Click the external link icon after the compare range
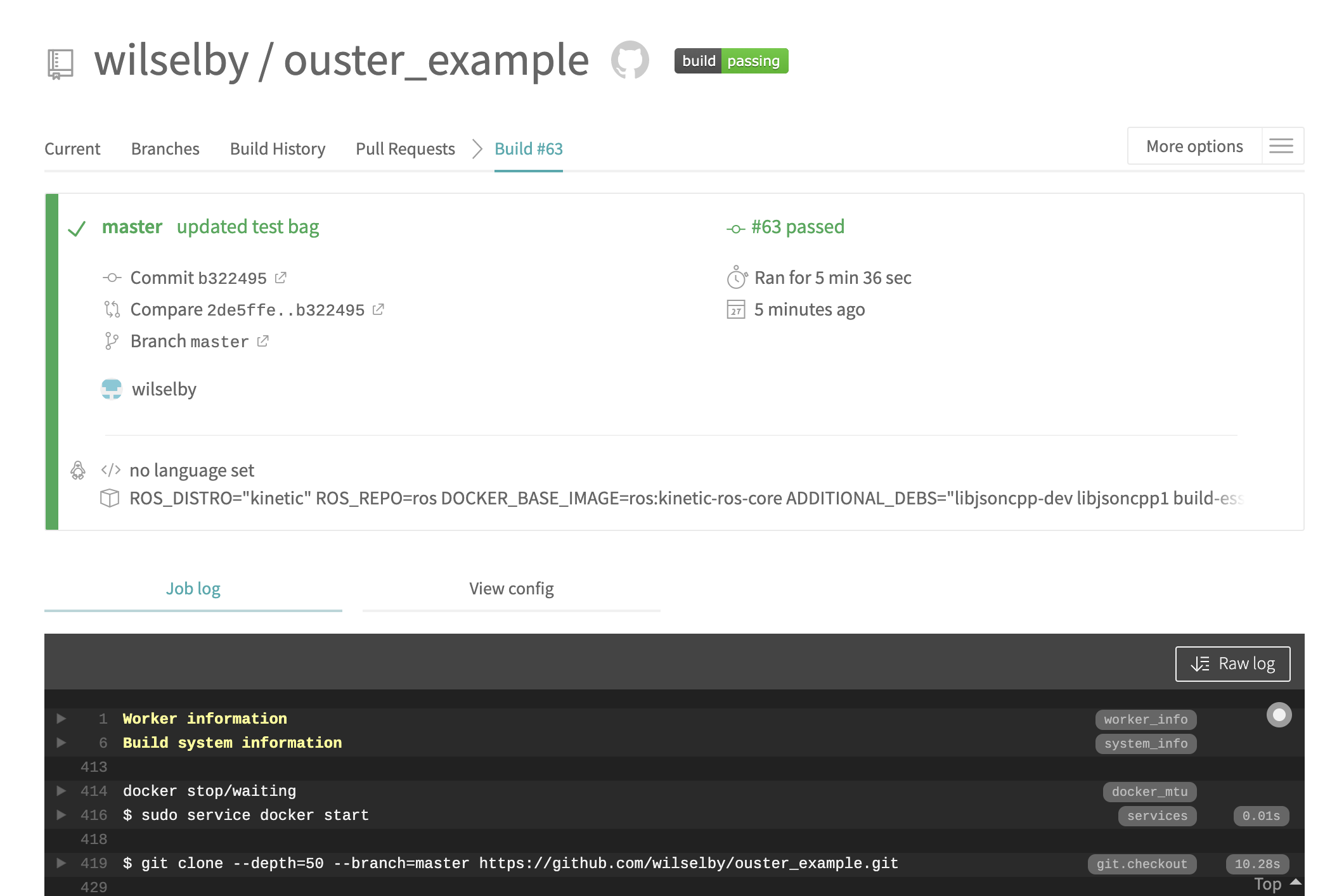Viewport: 1344px width, 896px height. 378,309
